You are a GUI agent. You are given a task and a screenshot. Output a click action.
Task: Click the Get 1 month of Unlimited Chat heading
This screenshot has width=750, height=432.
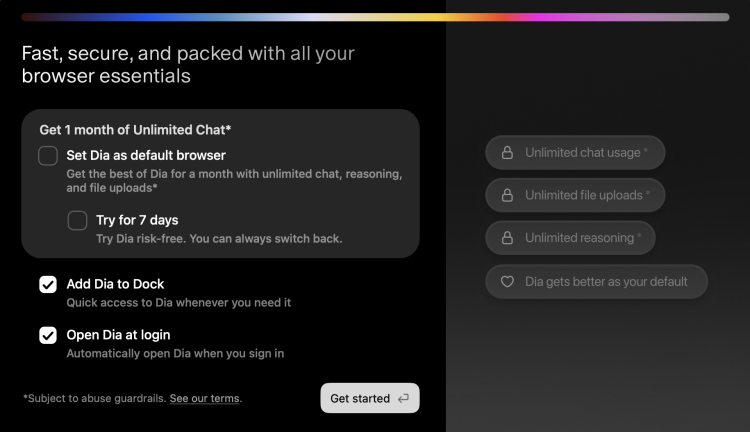pos(135,130)
